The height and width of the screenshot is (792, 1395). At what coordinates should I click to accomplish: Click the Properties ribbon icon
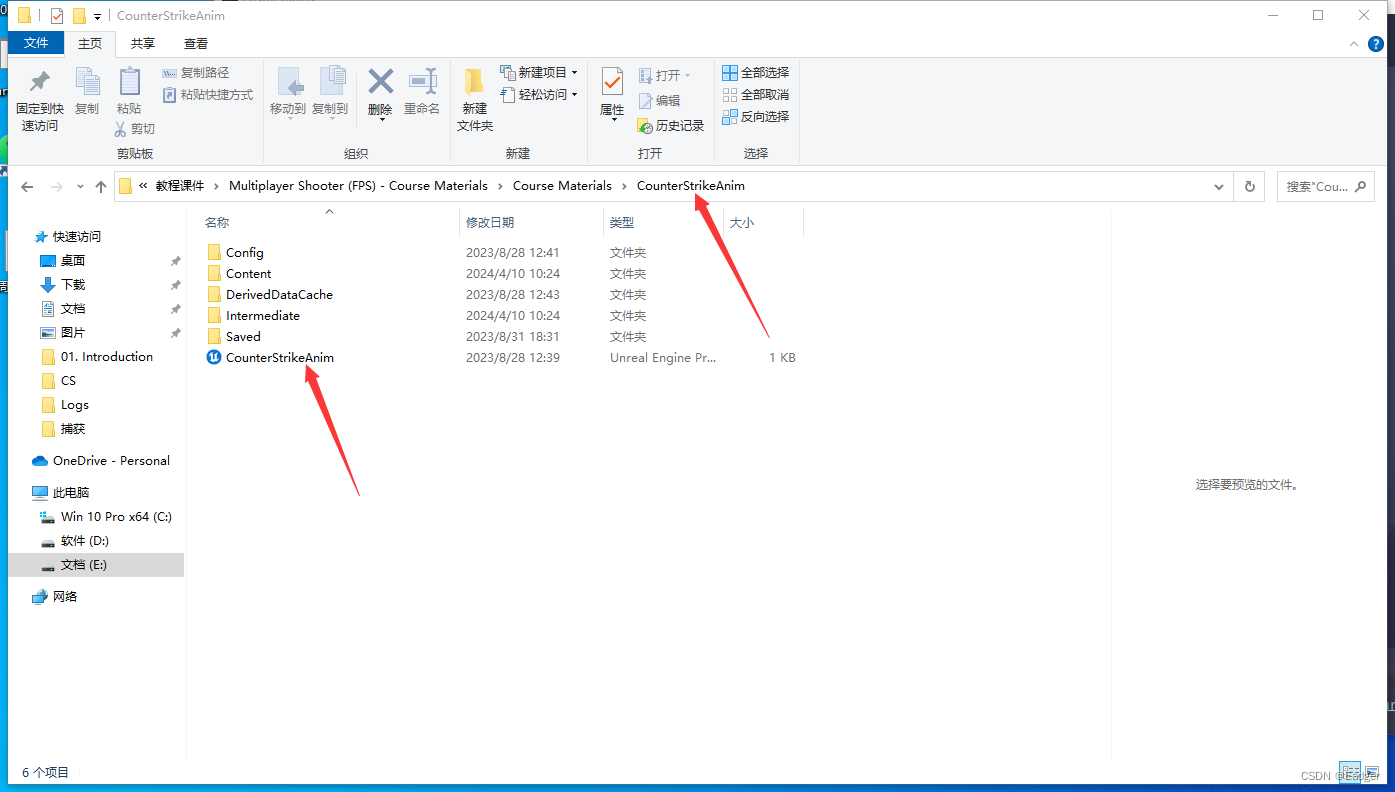pos(612,82)
